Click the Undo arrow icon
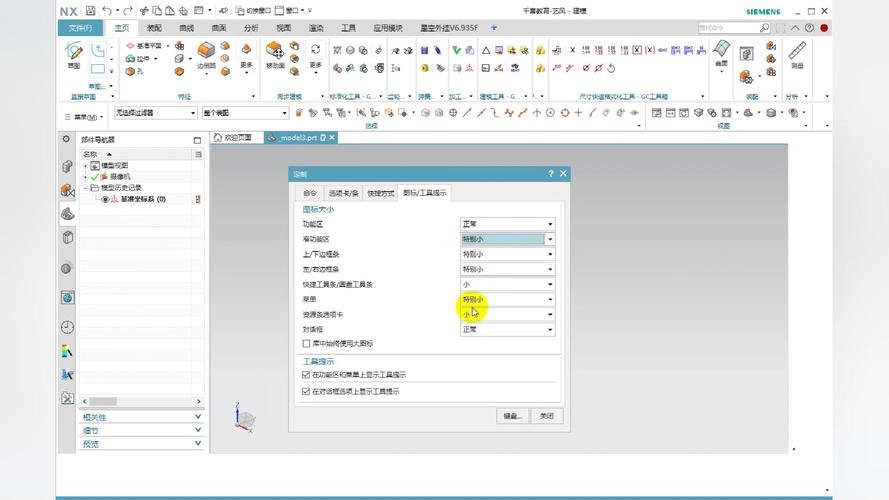Viewport: 889px width, 500px height. pos(107,11)
